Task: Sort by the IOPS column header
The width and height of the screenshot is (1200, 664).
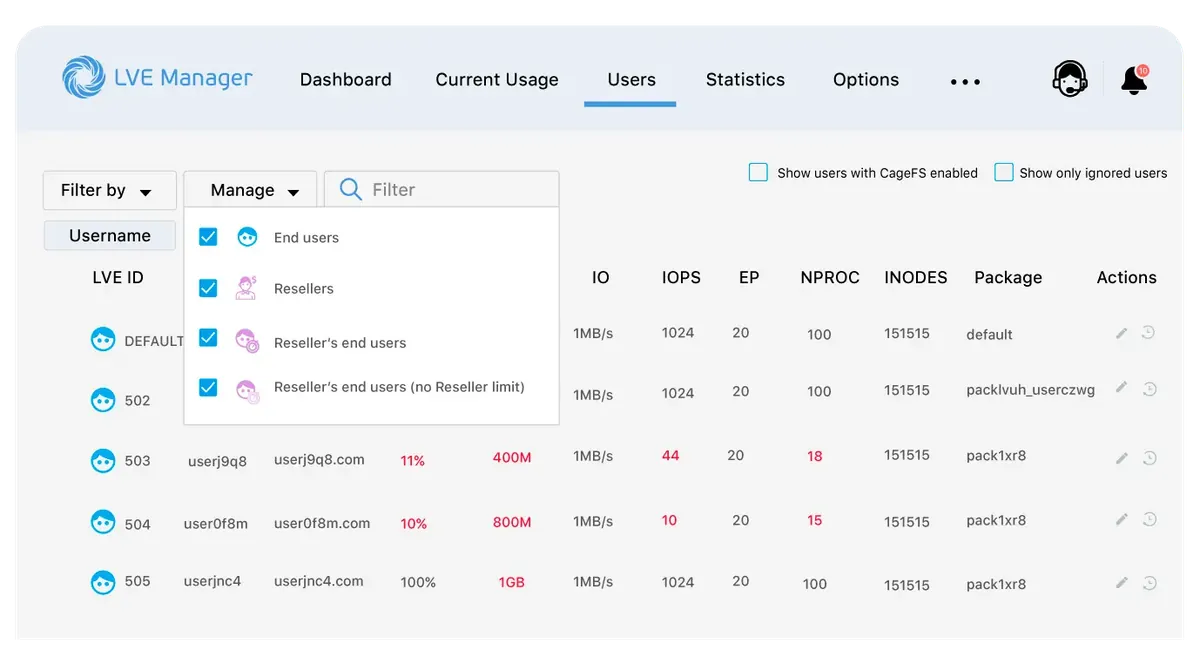Action: tap(681, 277)
